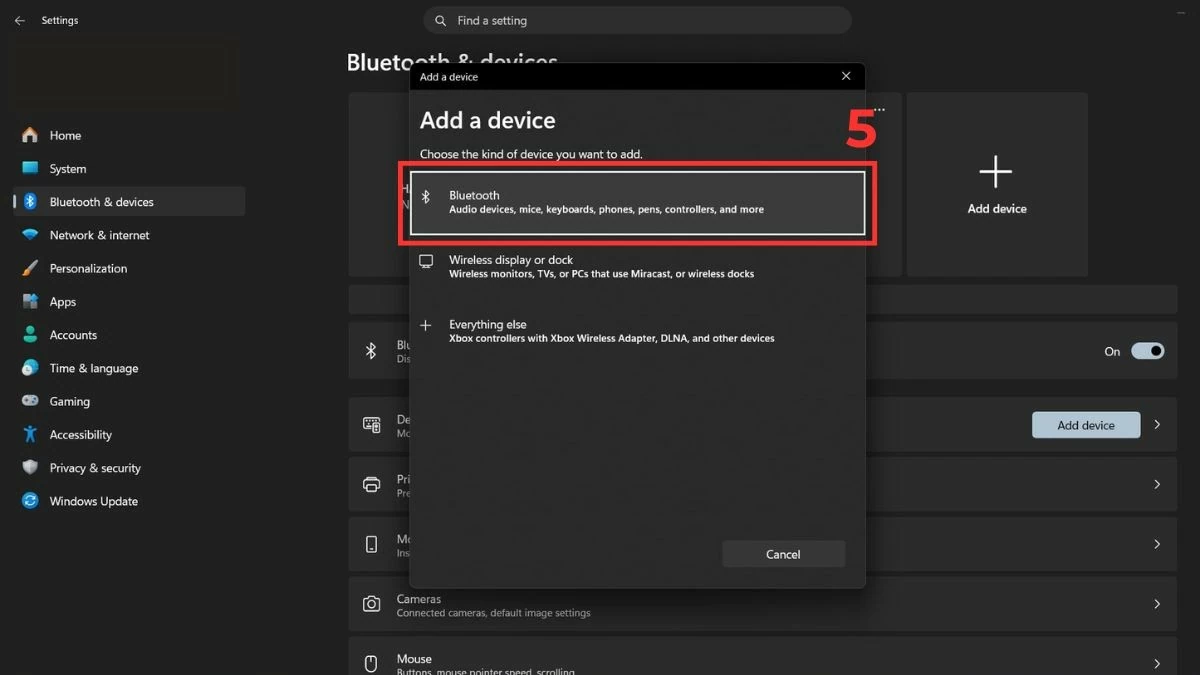Expand the Printers row chevron
Viewport: 1200px width, 675px height.
[1157, 484]
